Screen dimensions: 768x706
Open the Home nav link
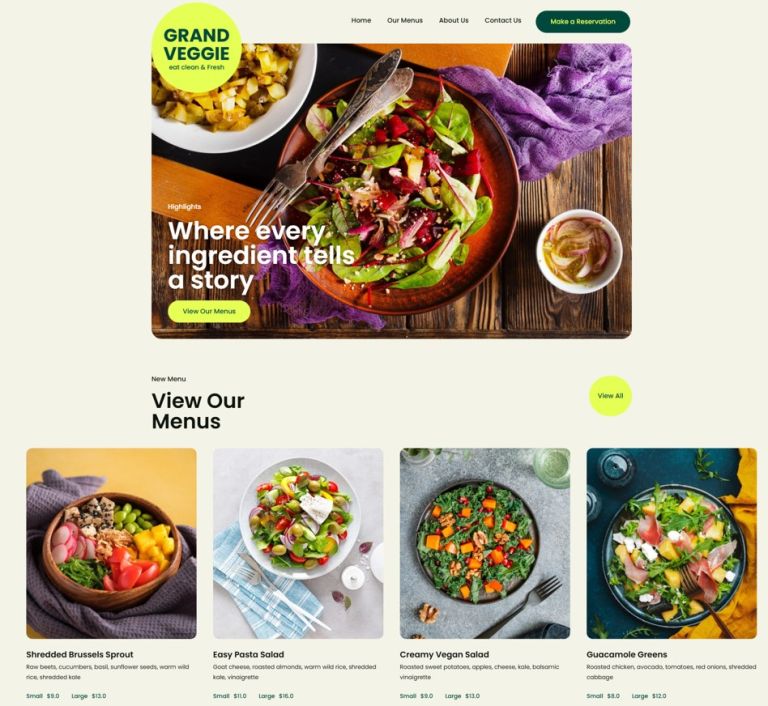click(361, 21)
